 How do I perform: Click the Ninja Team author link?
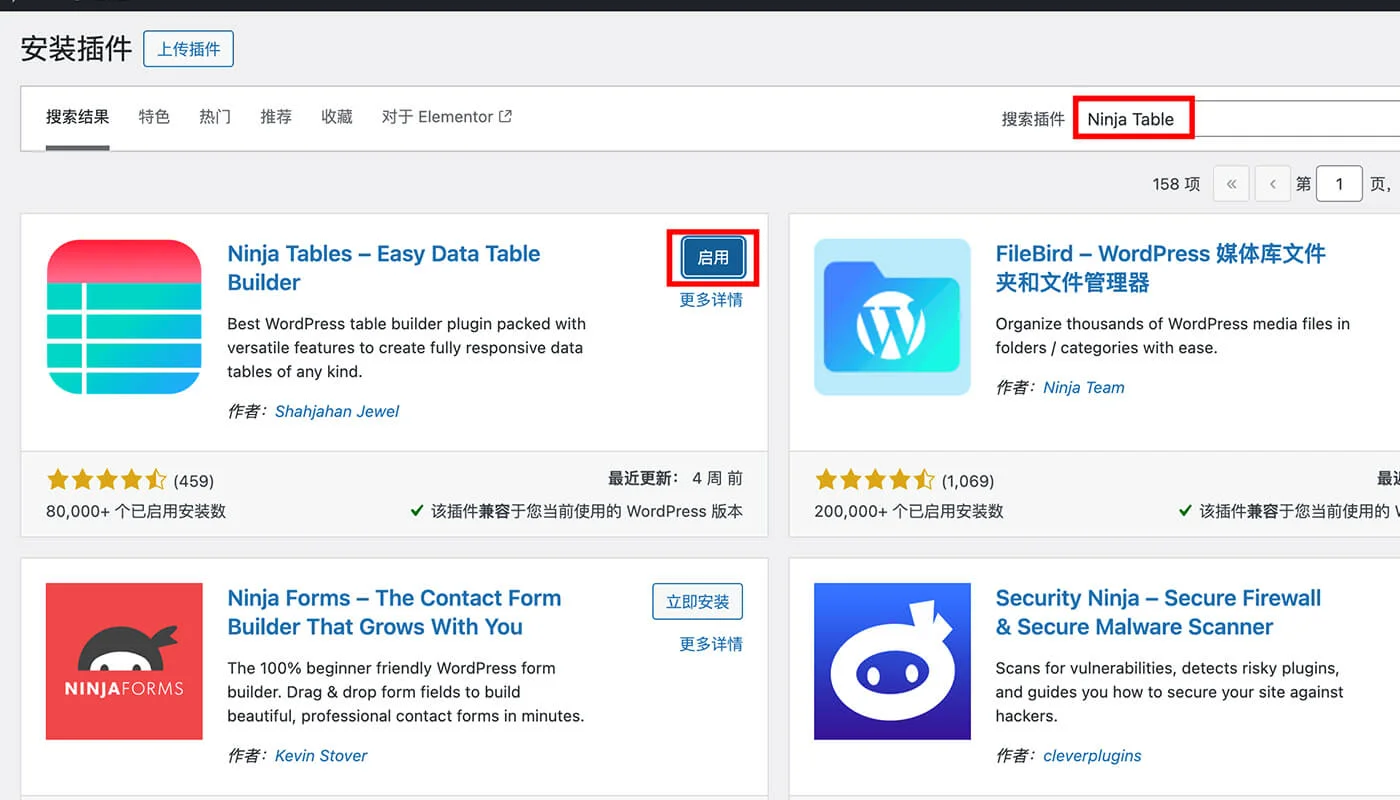[1084, 387]
